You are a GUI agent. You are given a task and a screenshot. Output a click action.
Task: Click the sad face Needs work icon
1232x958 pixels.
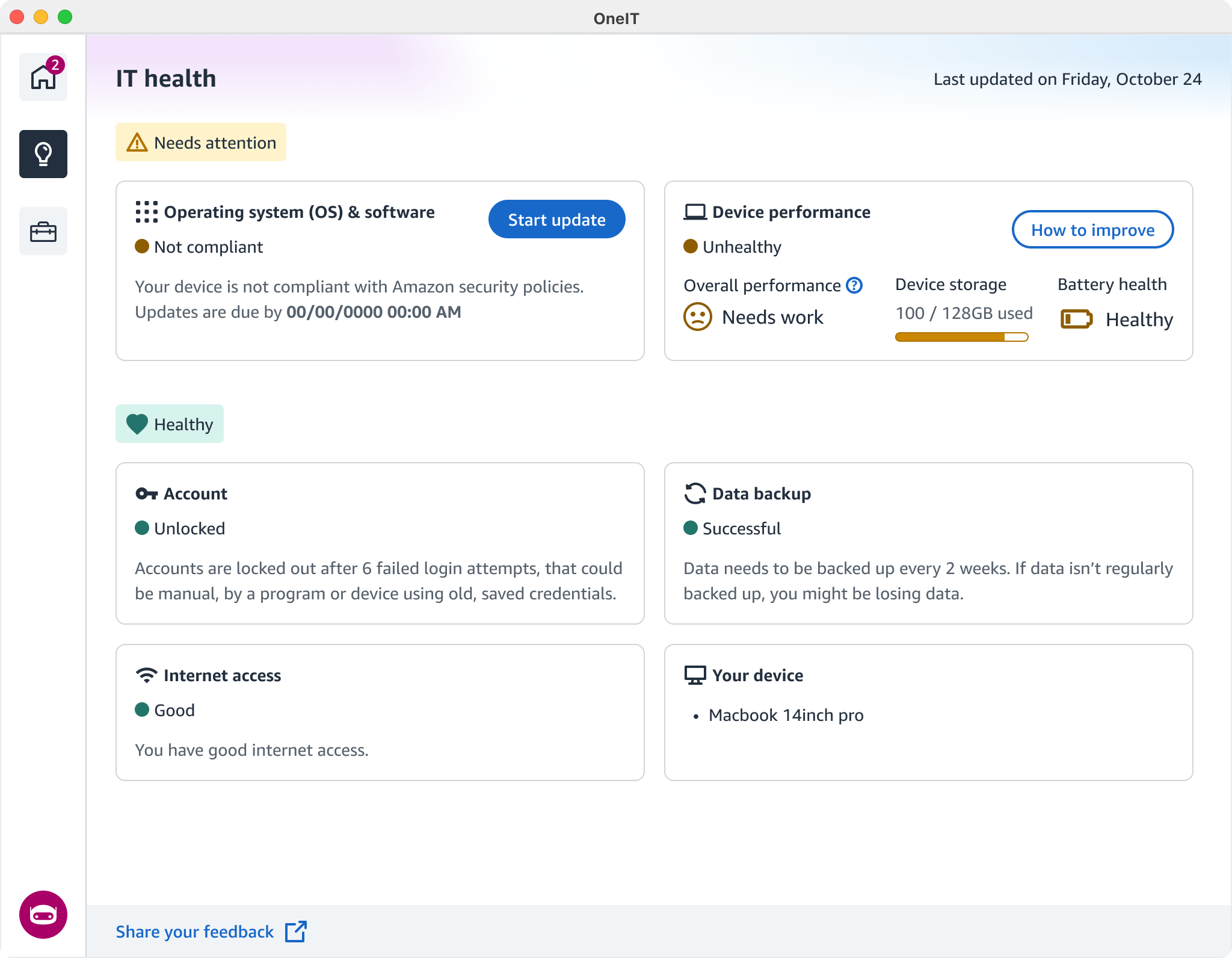coord(698,317)
